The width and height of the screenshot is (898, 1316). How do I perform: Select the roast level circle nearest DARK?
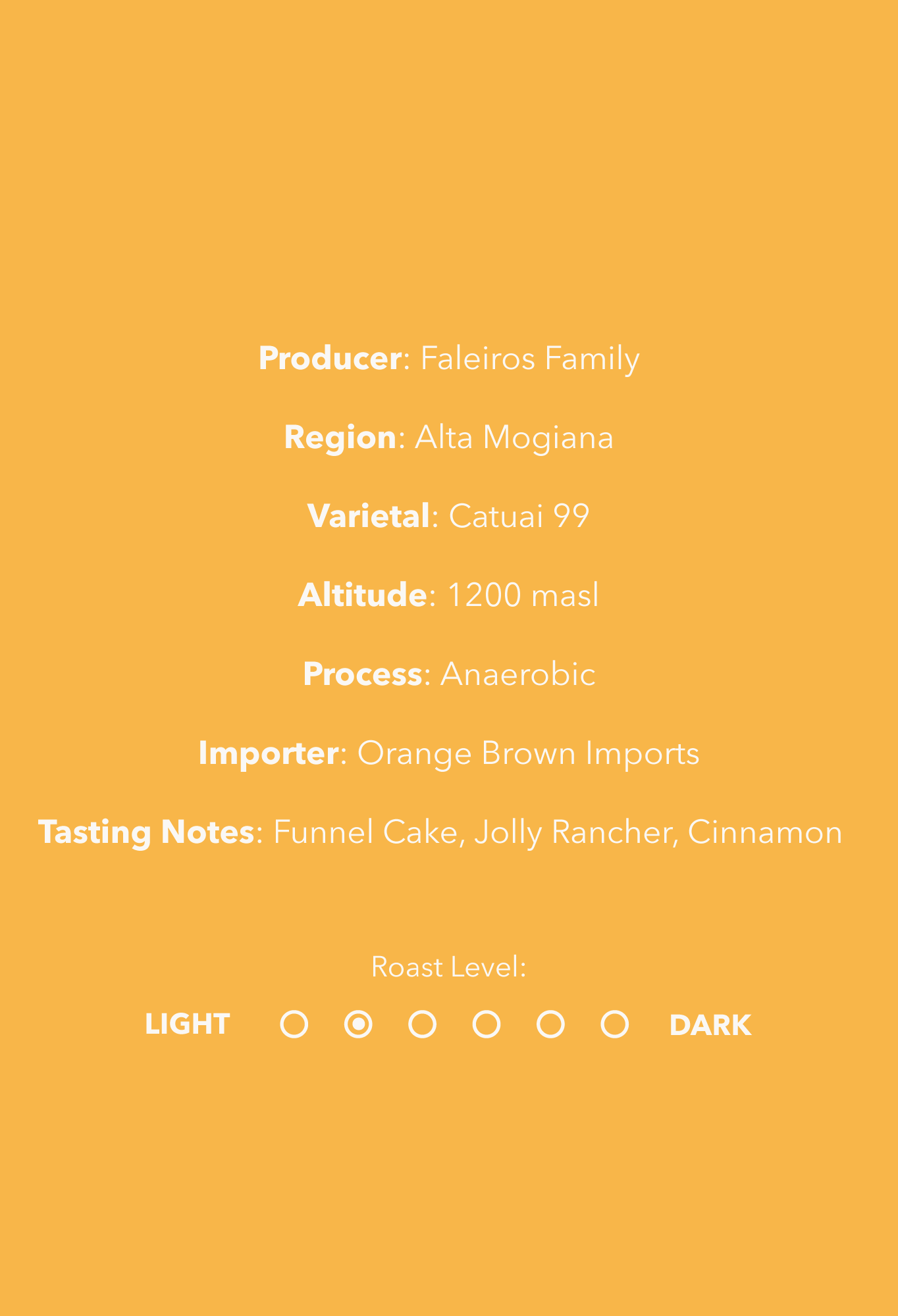[x=614, y=1025]
